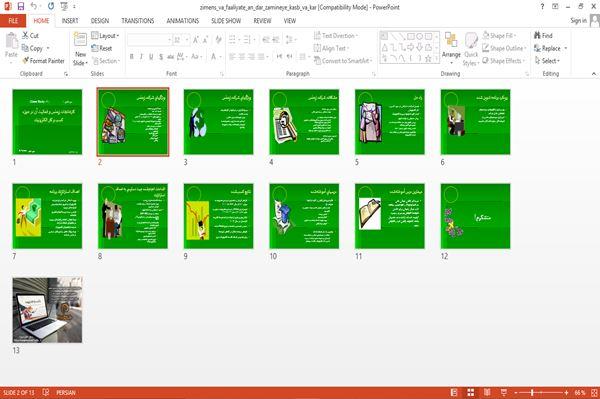The image size is (600, 399).
Task: Click the Sign in link
Action: 578,20
